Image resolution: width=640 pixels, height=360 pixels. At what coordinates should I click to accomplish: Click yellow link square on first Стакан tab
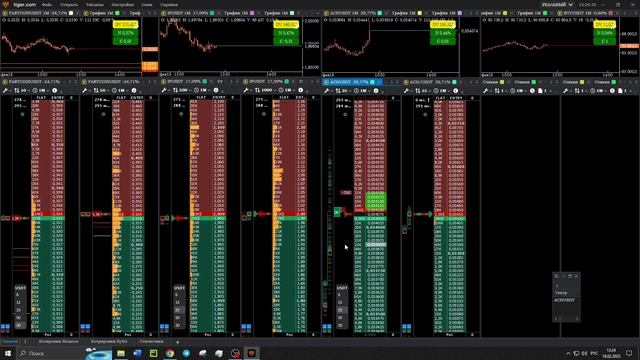[502, 82]
